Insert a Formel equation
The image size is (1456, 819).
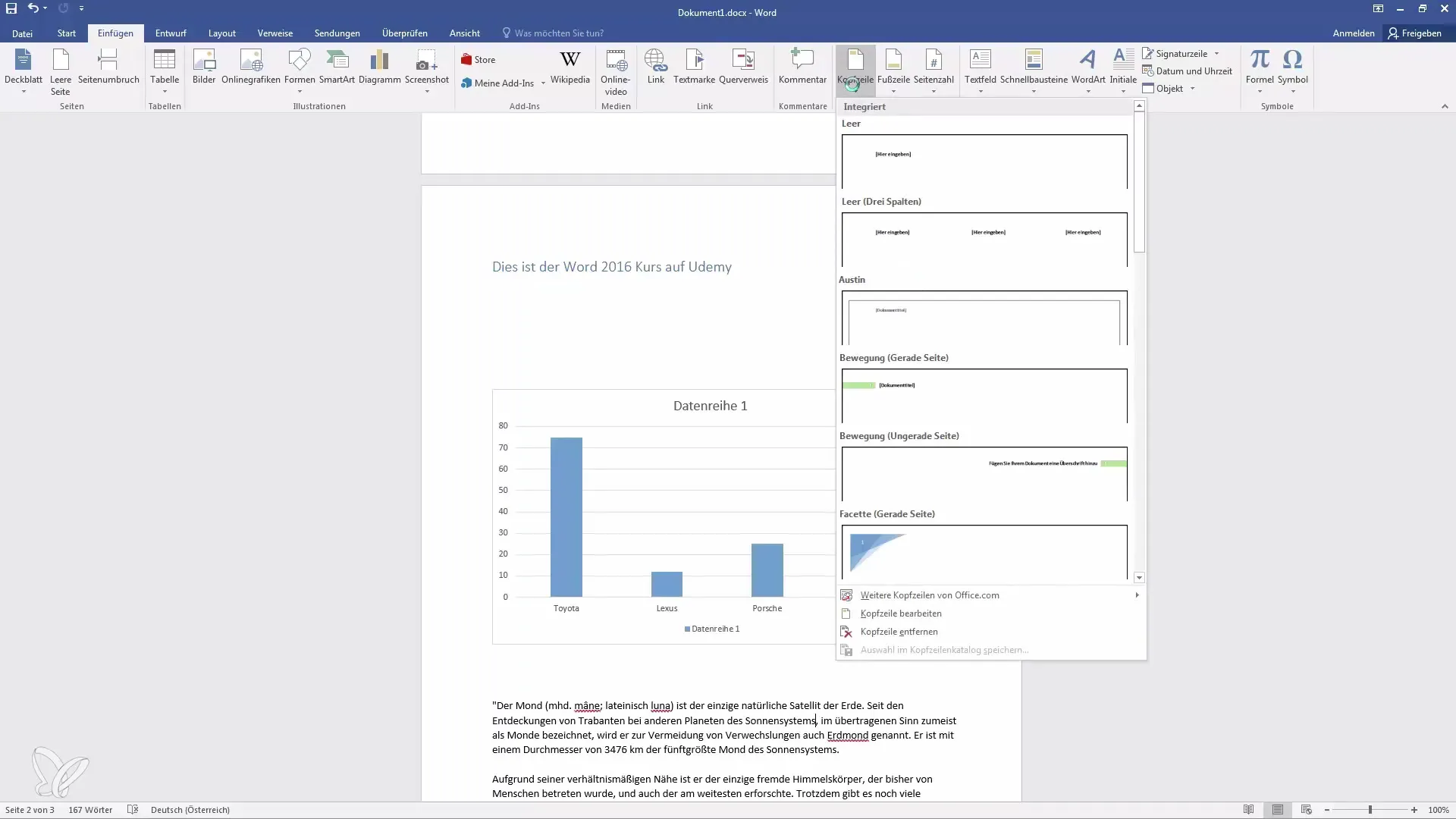pos(1260,71)
